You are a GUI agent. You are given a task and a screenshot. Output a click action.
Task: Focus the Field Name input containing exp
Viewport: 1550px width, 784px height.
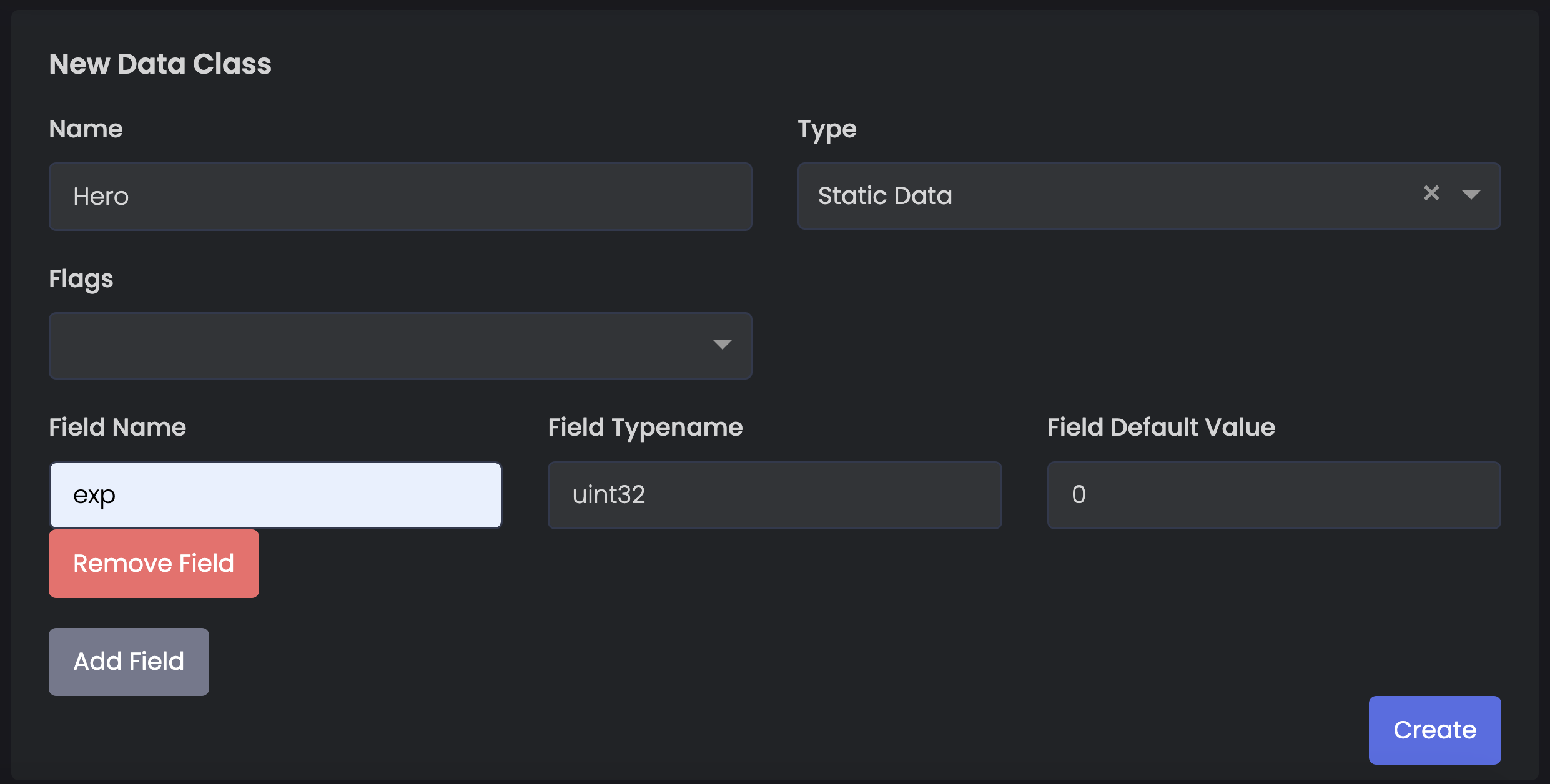coord(275,495)
